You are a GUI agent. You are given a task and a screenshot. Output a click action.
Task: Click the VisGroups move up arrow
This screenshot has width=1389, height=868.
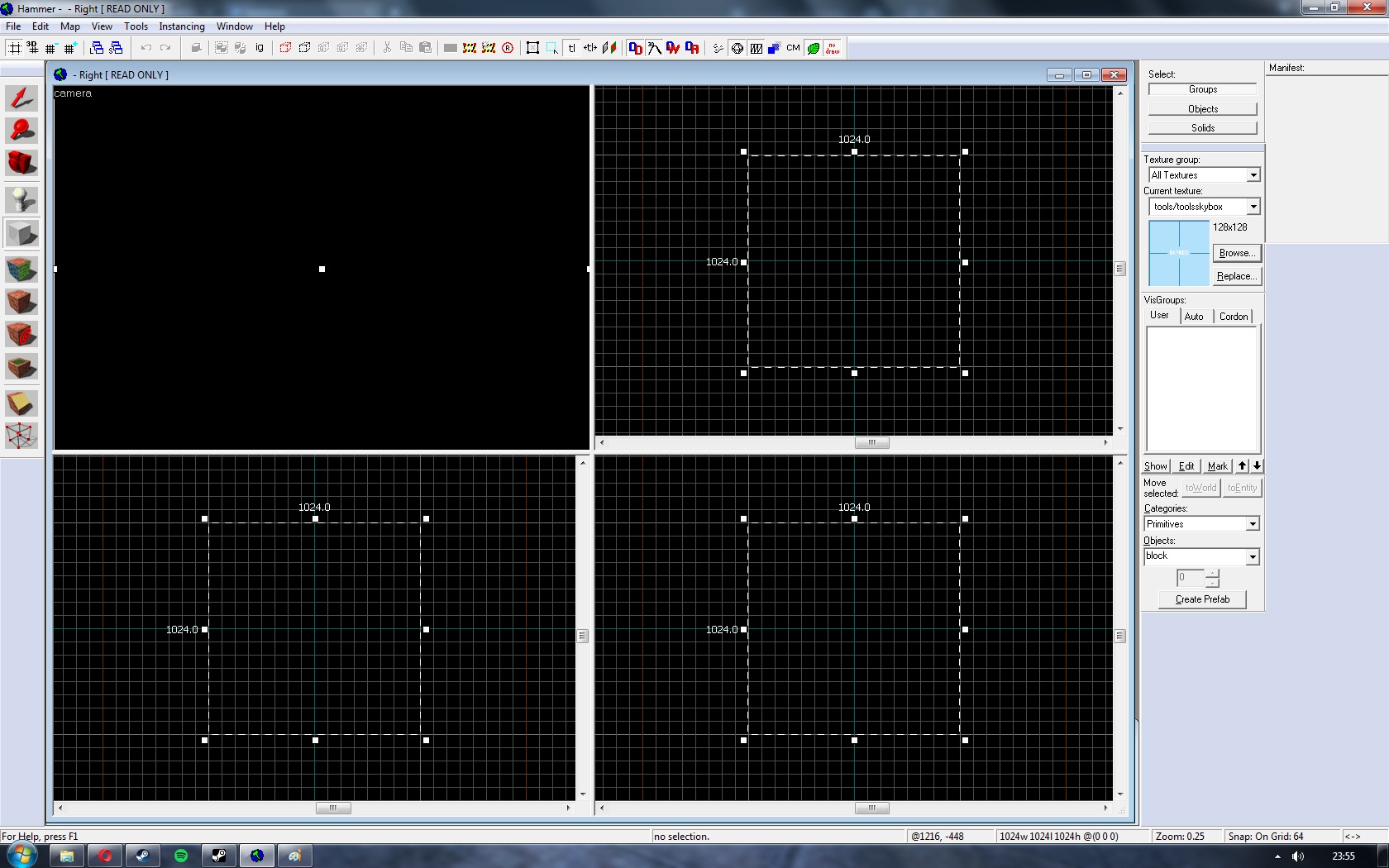[1242, 466]
